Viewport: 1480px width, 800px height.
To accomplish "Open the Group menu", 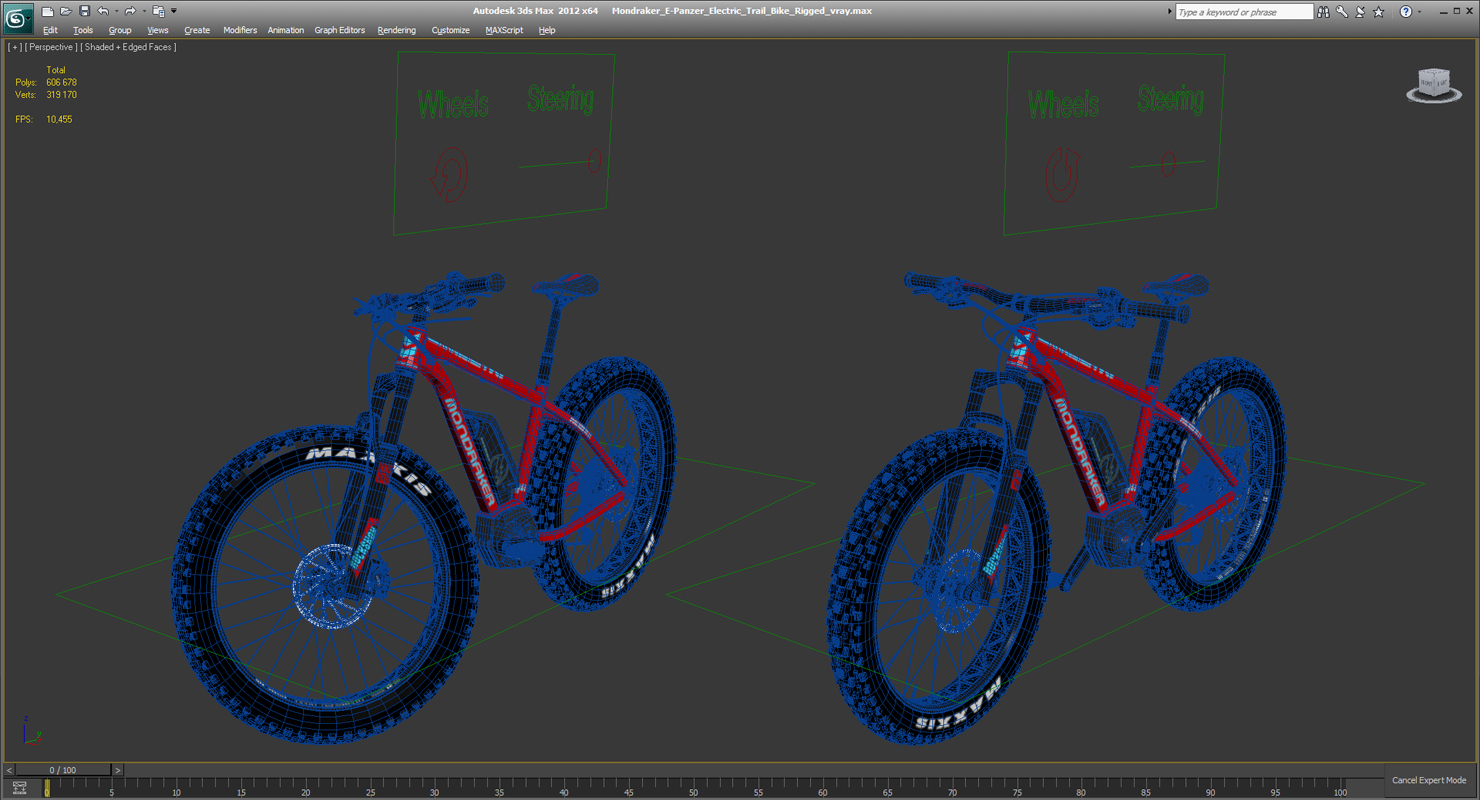I will [120, 30].
